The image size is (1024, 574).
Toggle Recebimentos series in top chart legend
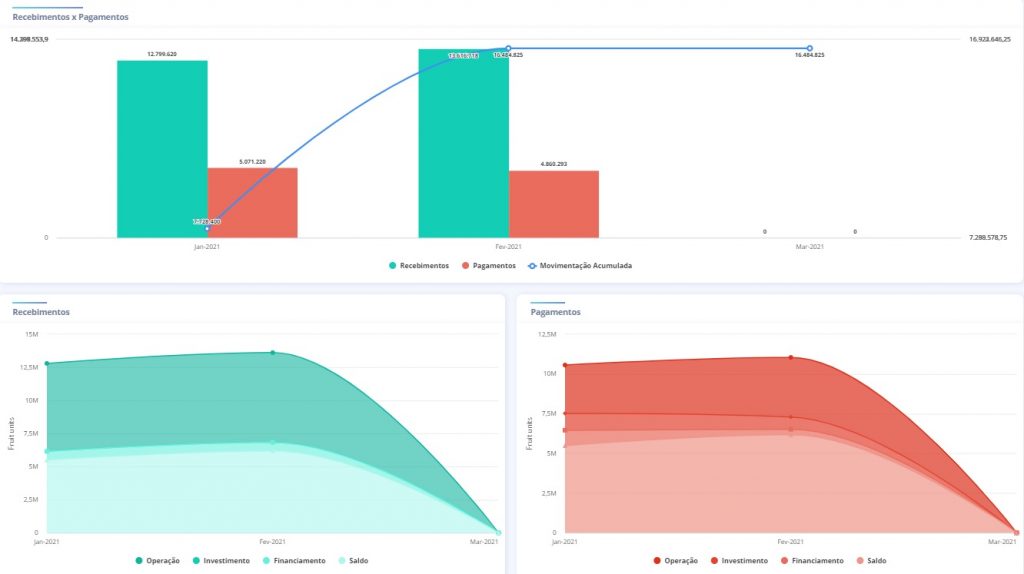pyautogui.click(x=418, y=266)
